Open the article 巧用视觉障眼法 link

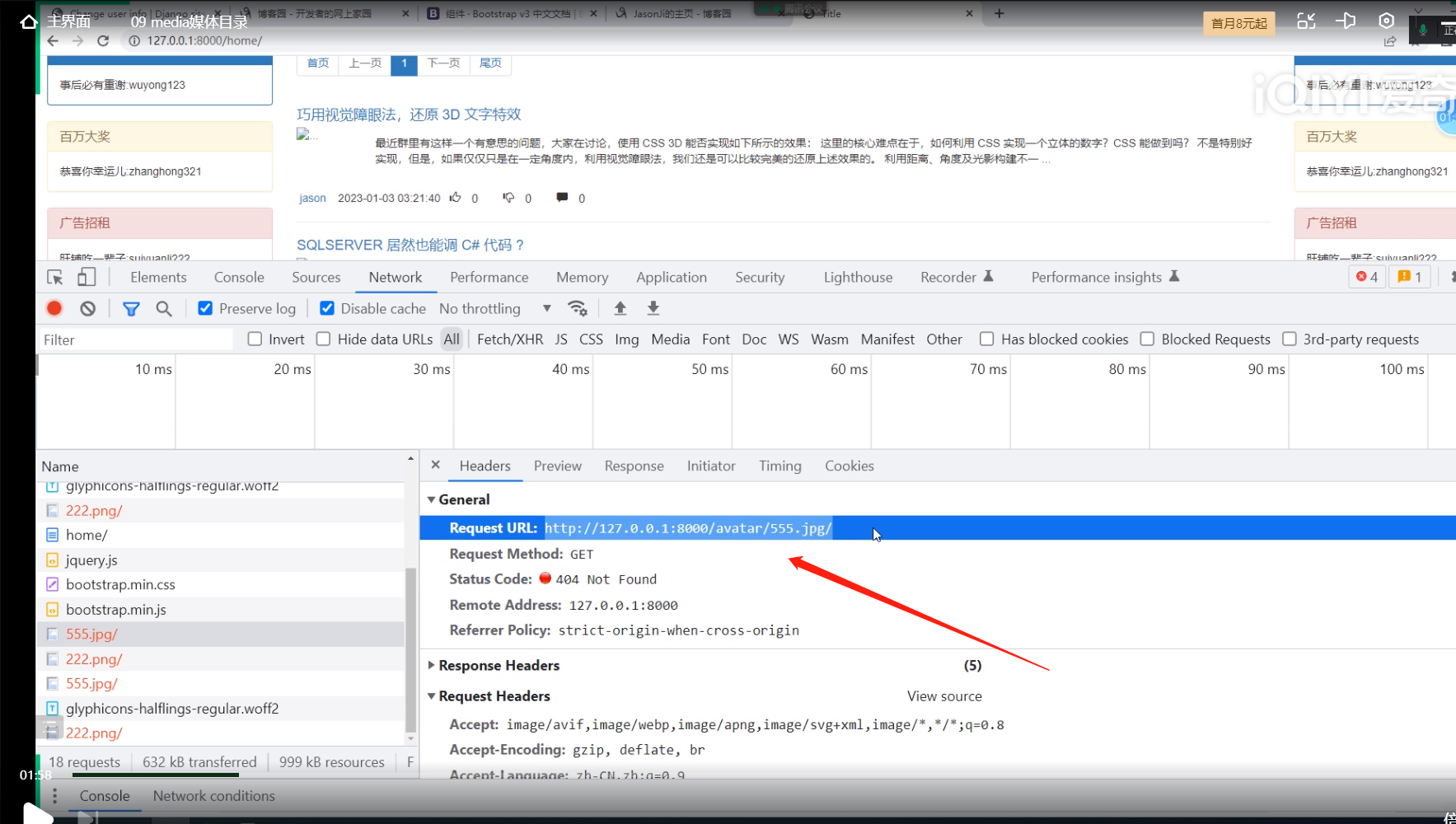(x=409, y=115)
